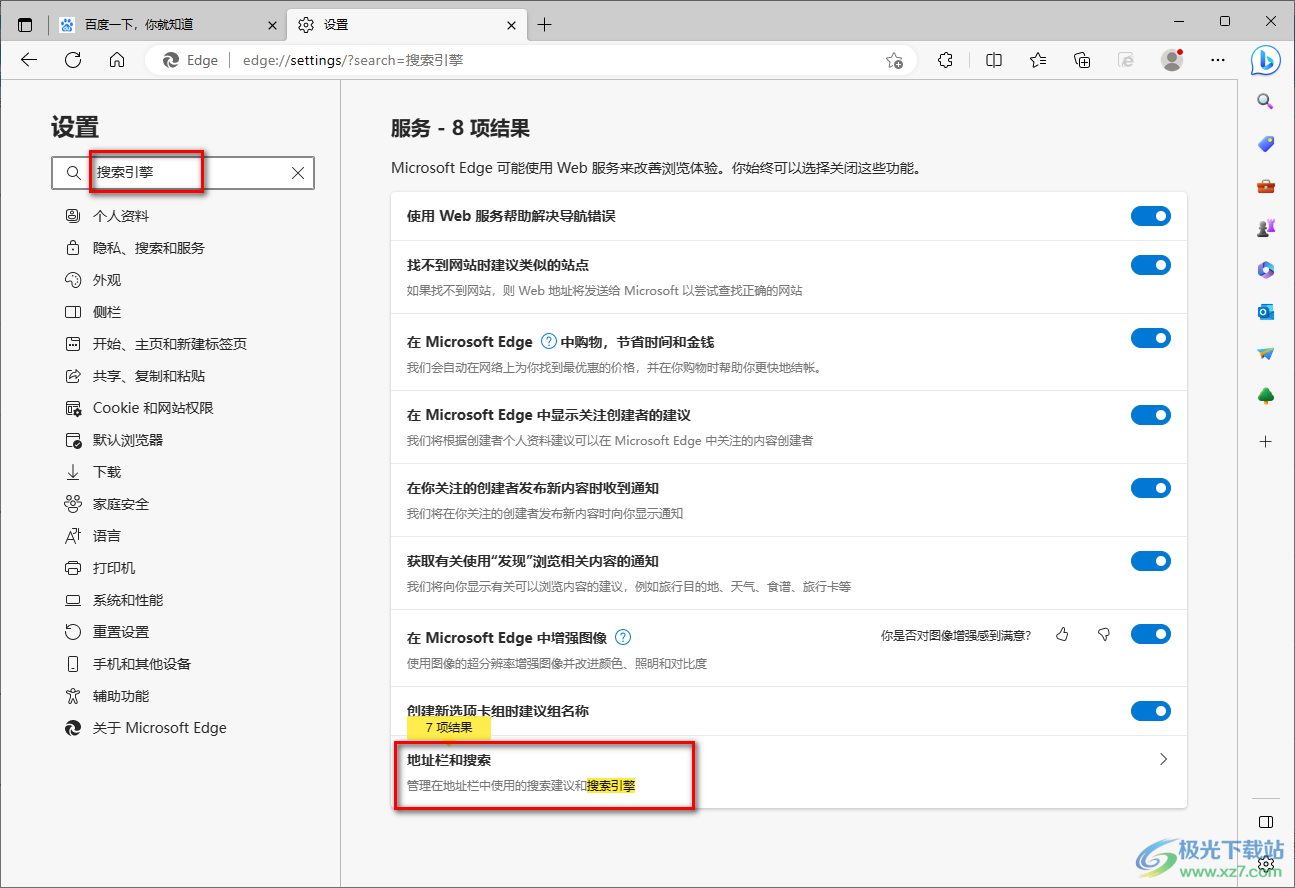Clear the settings search with X icon
This screenshot has width=1295, height=888.
point(298,173)
